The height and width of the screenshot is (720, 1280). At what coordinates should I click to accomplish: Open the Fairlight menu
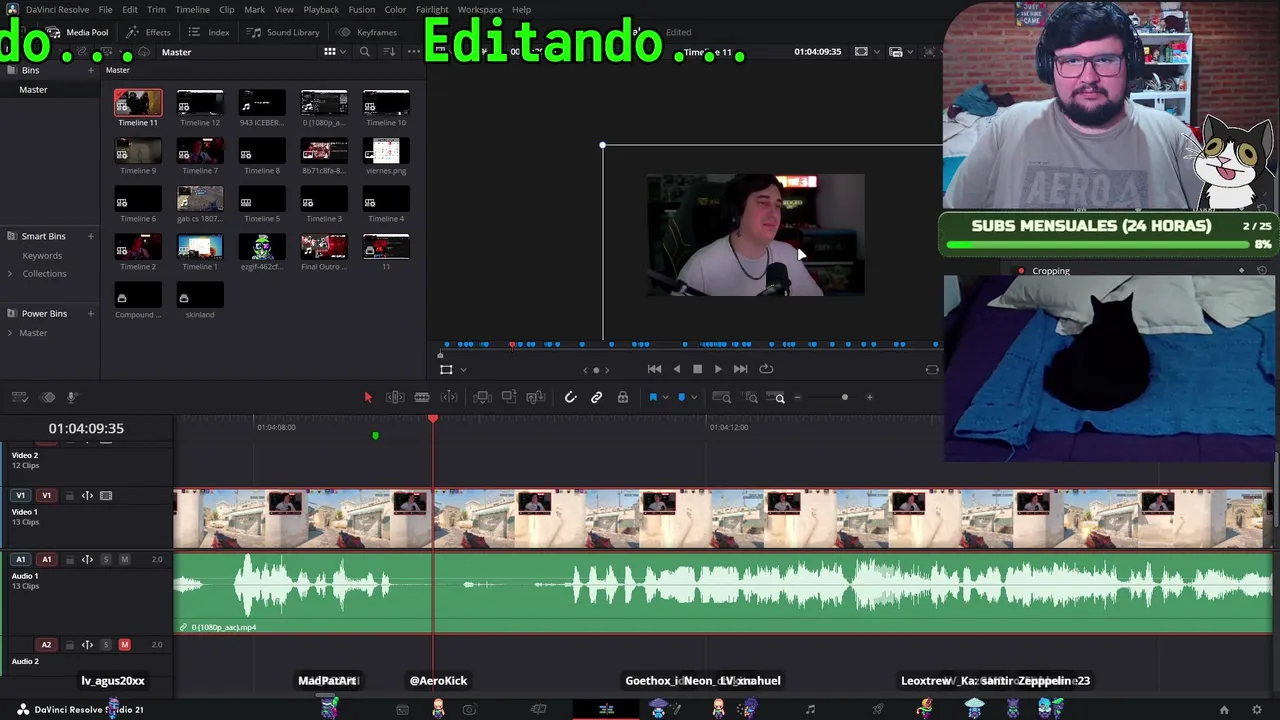tap(432, 9)
